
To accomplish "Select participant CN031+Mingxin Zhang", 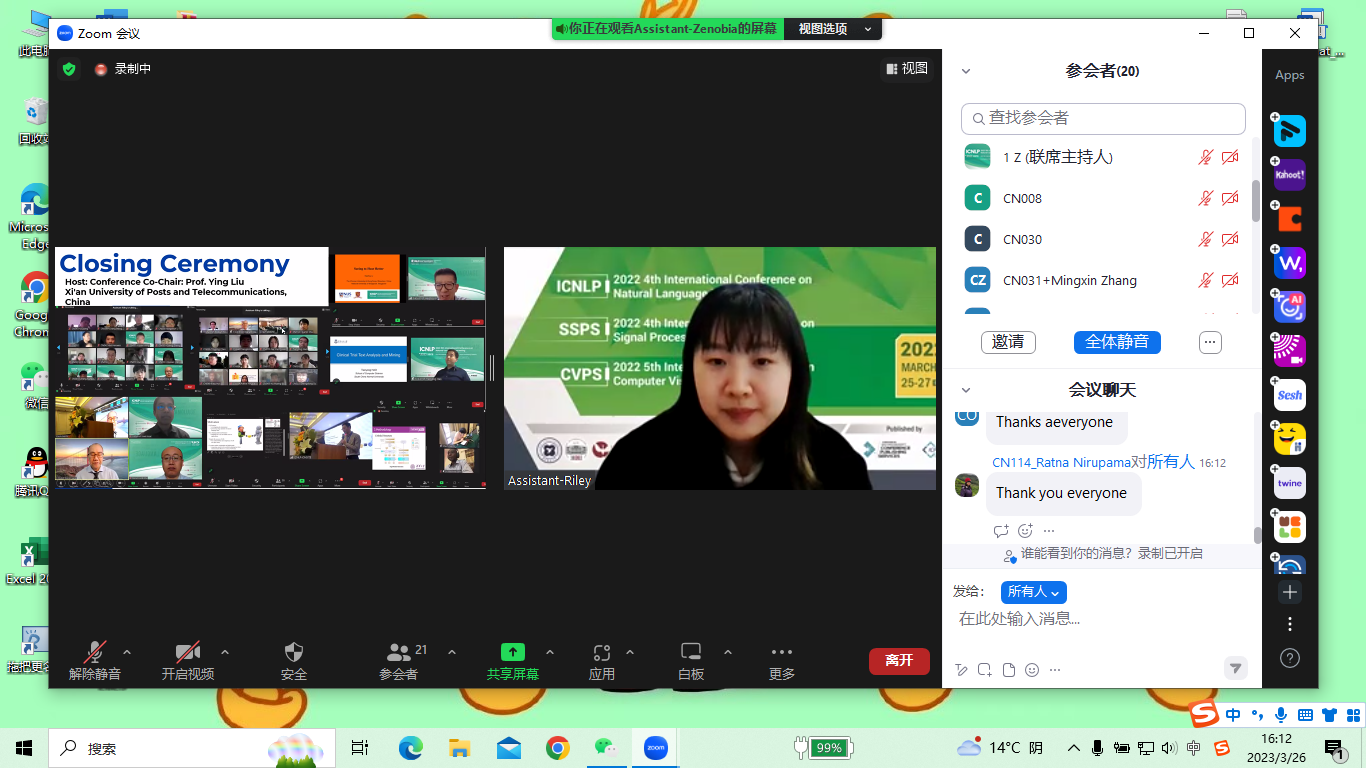I will [x=1102, y=280].
